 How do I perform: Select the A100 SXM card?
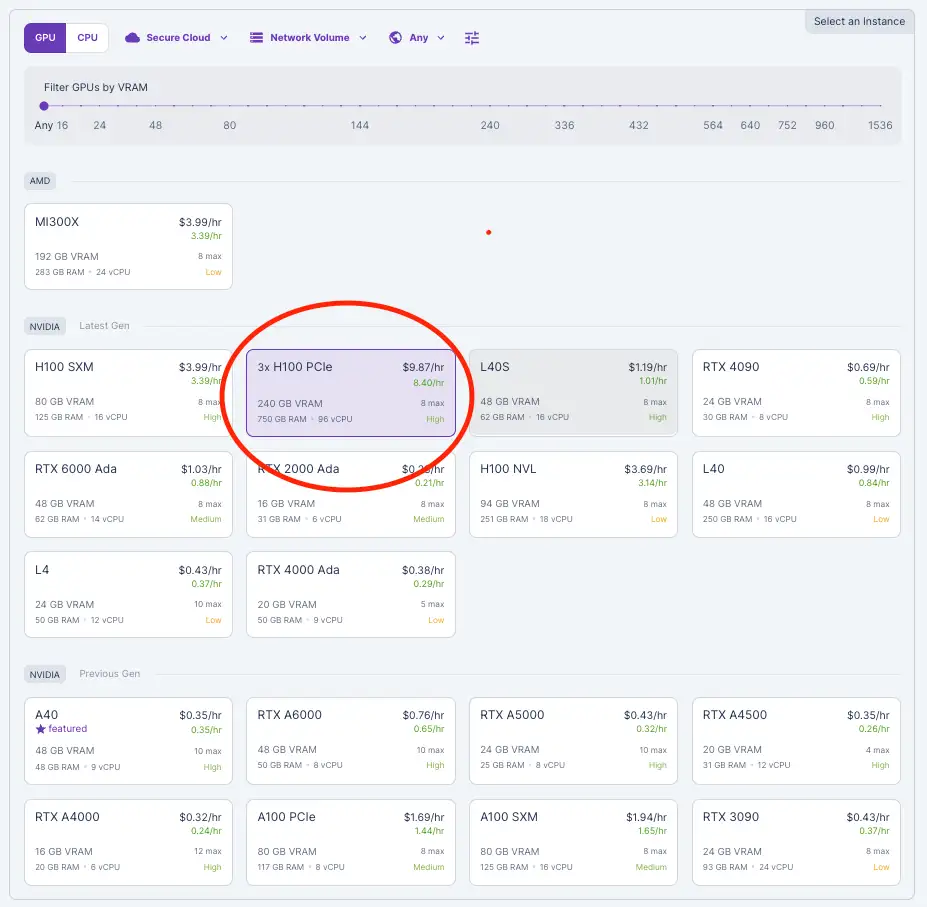point(573,843)
